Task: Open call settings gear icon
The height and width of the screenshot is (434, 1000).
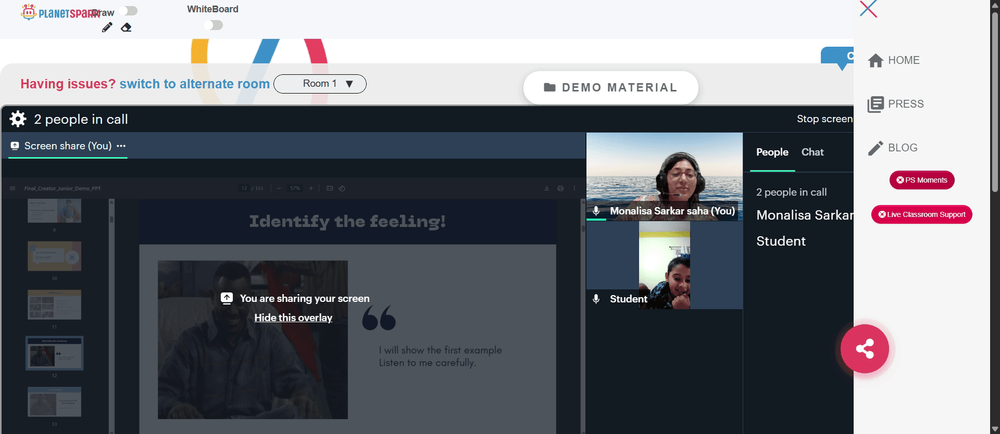Action: pos(18,119)
